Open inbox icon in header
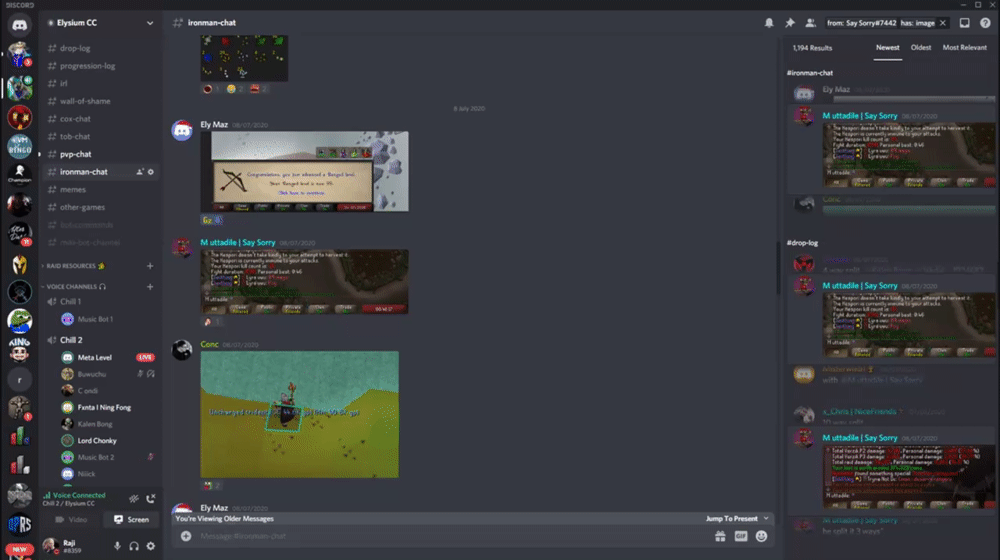The height and width of the screenshot is (560, 1000). point(964,23)
